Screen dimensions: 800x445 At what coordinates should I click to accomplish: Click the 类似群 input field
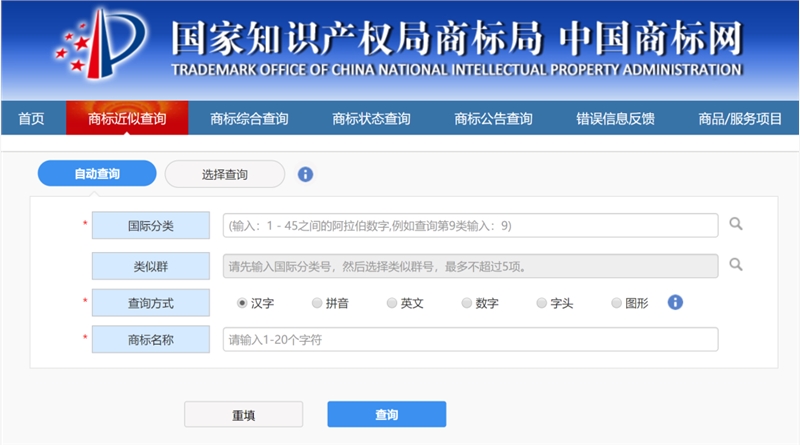coord(470,266)
